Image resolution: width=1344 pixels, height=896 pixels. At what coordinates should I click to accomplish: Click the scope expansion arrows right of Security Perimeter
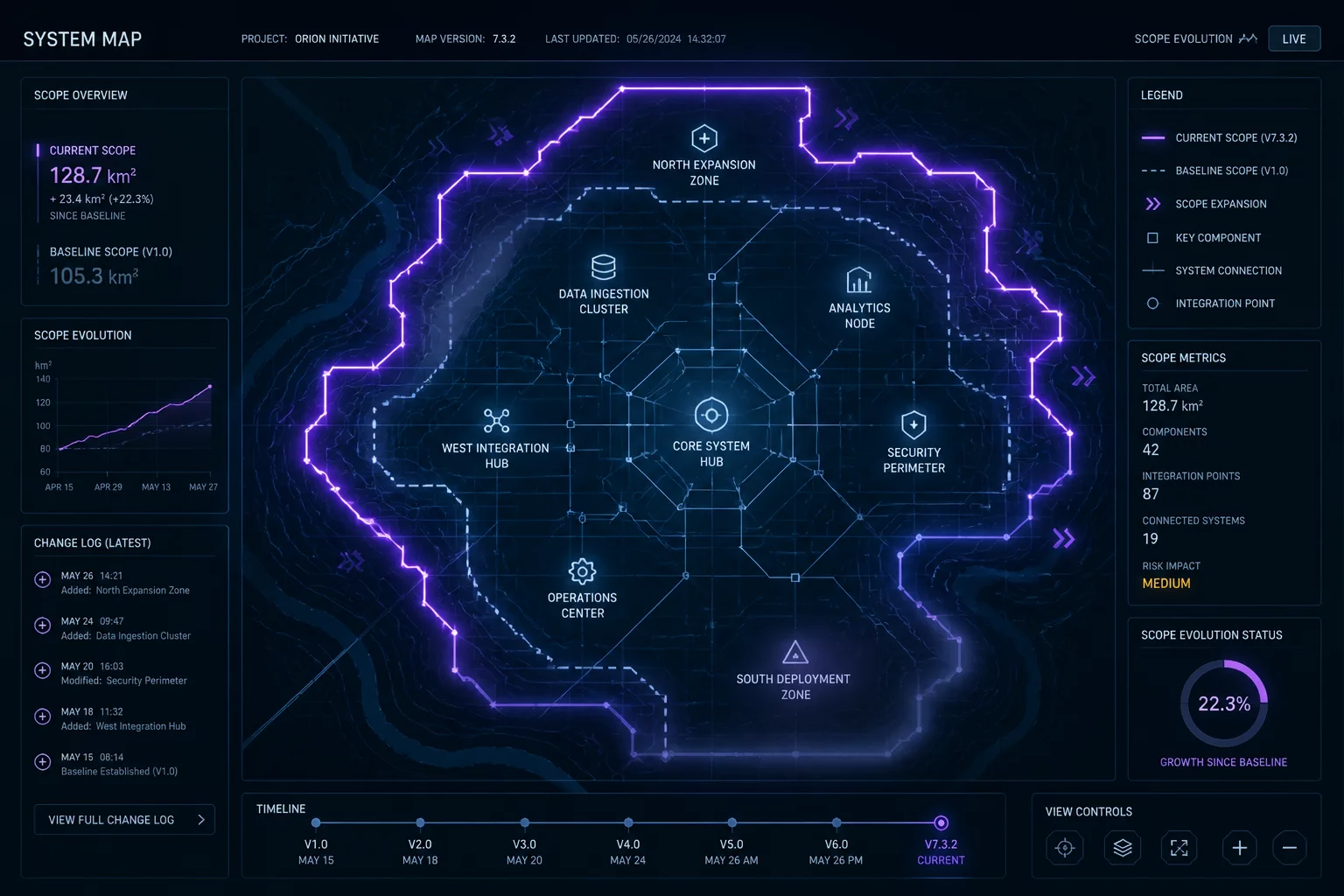point(1083,377)
